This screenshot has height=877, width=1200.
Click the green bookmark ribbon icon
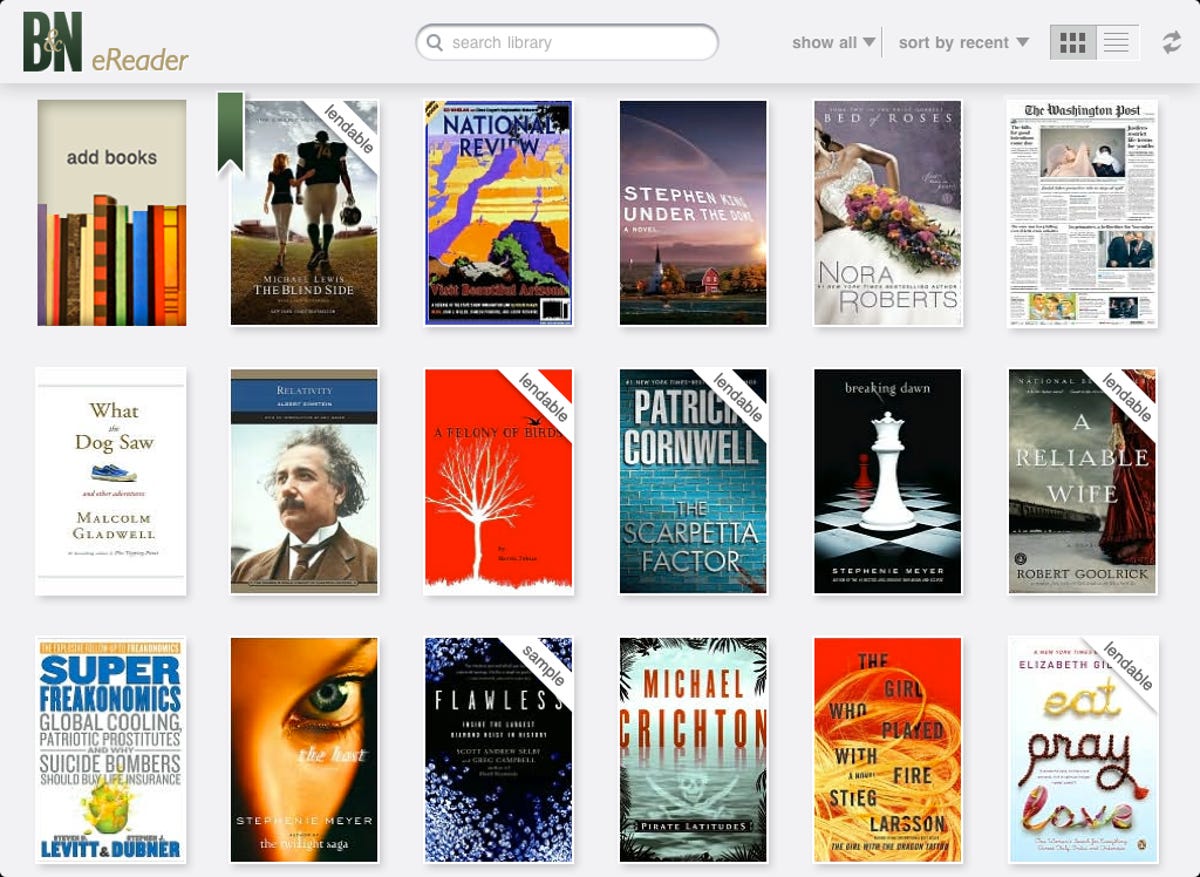pos(230,130)
